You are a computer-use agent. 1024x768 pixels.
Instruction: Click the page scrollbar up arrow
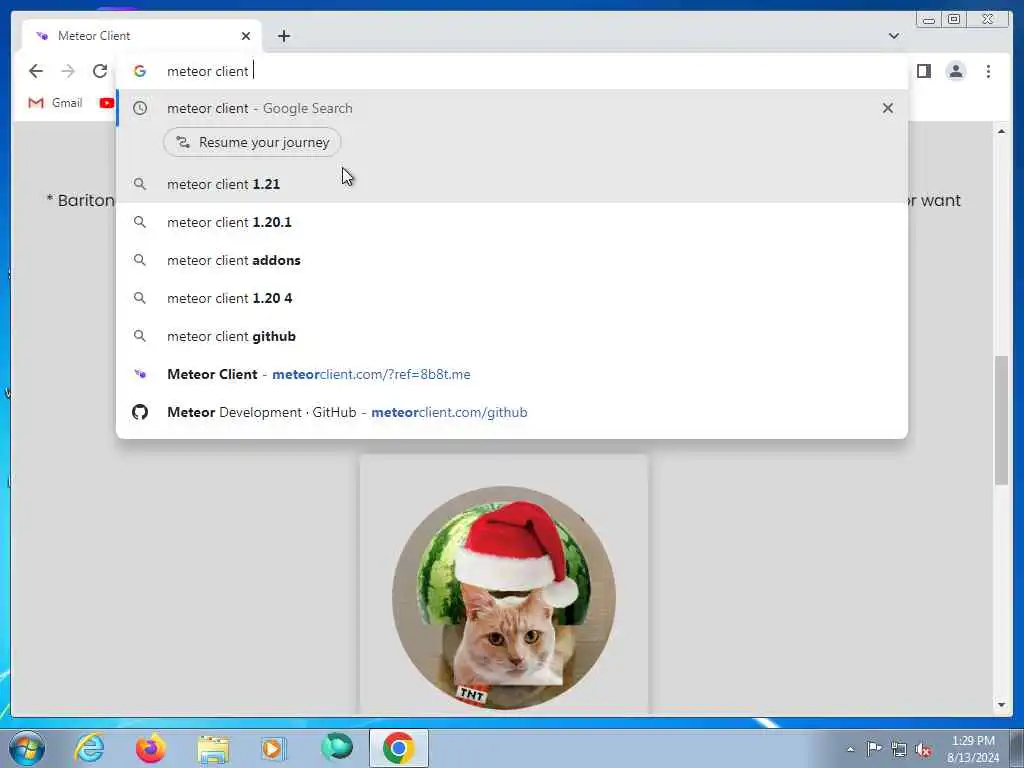(1001, 131)
